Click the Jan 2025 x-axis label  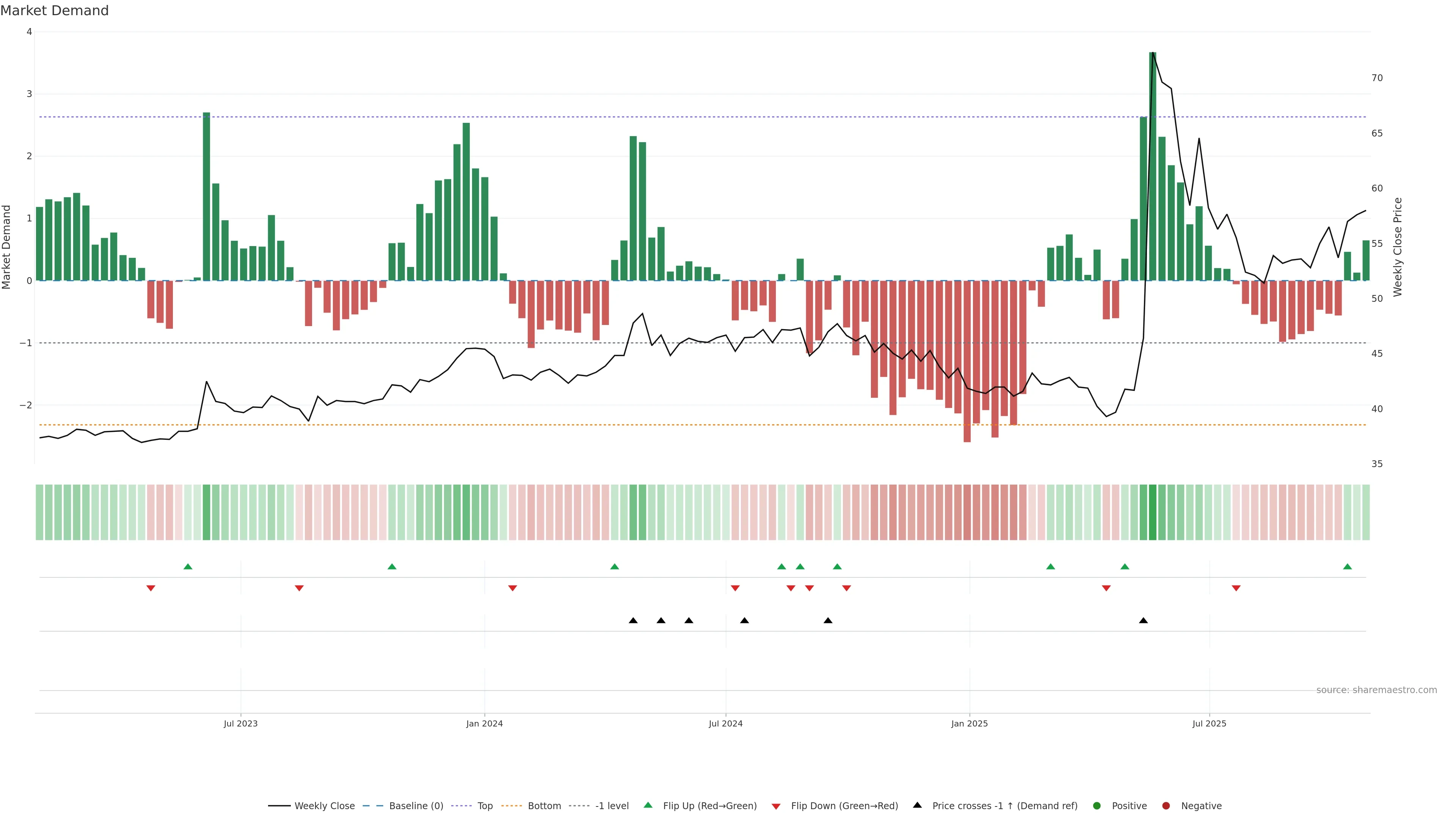970,723
